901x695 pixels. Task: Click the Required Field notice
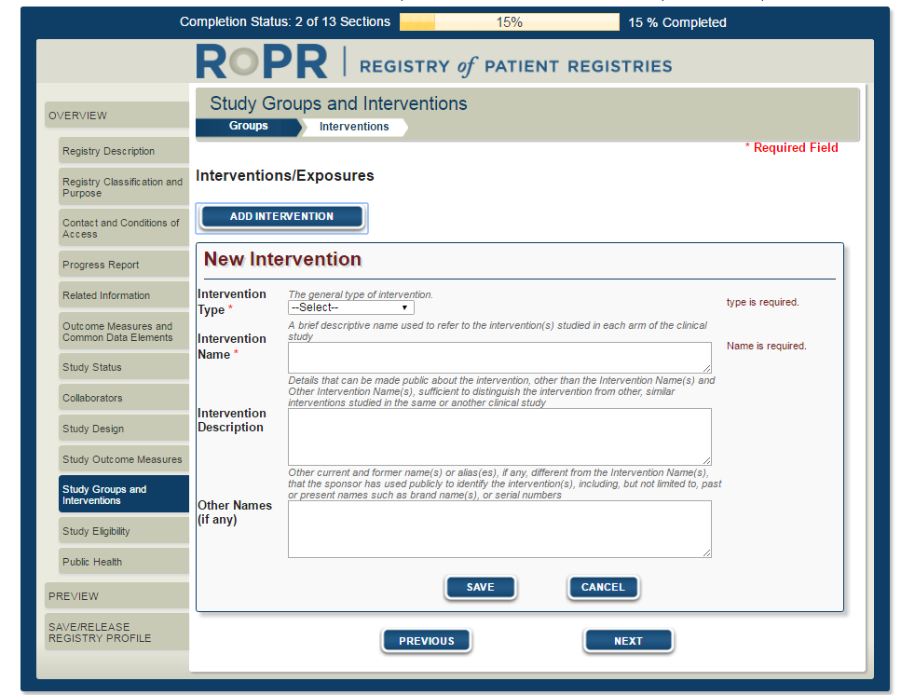pos(792,148)
